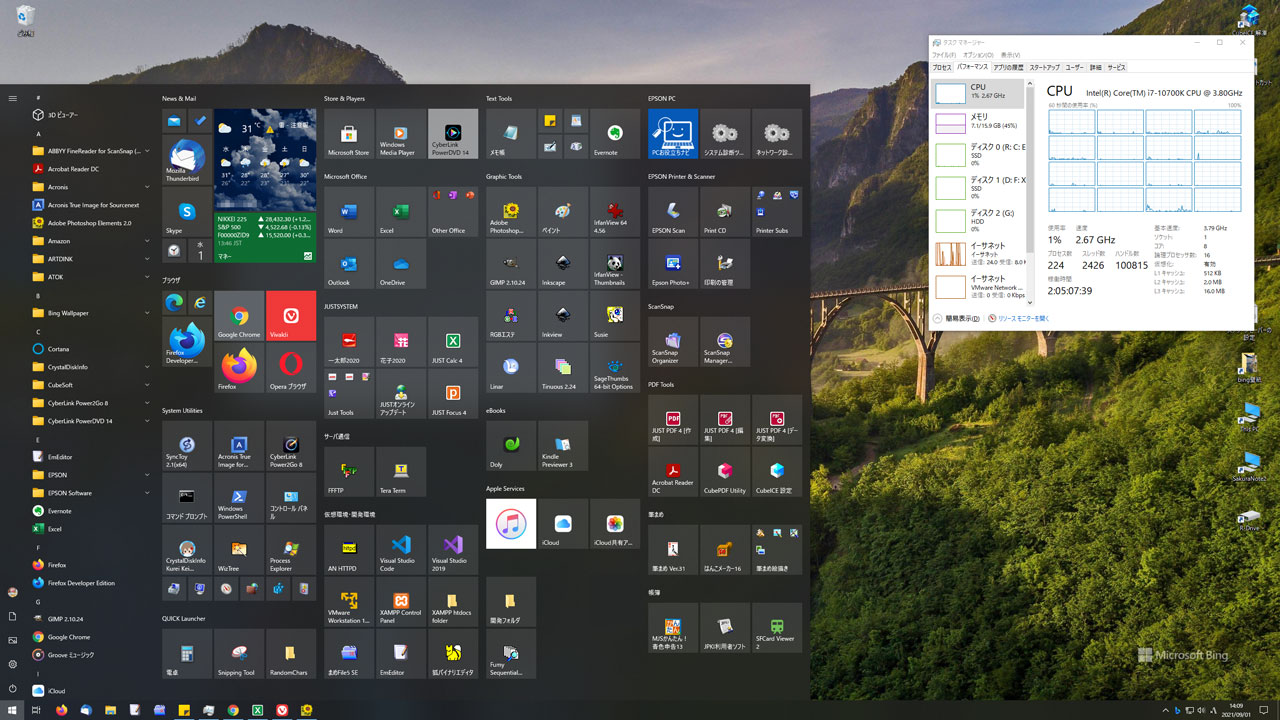Click 簡易表示 to collapse Task Manager
Viewport: 1280px width, 720px height.
click(x=956, y=318)
